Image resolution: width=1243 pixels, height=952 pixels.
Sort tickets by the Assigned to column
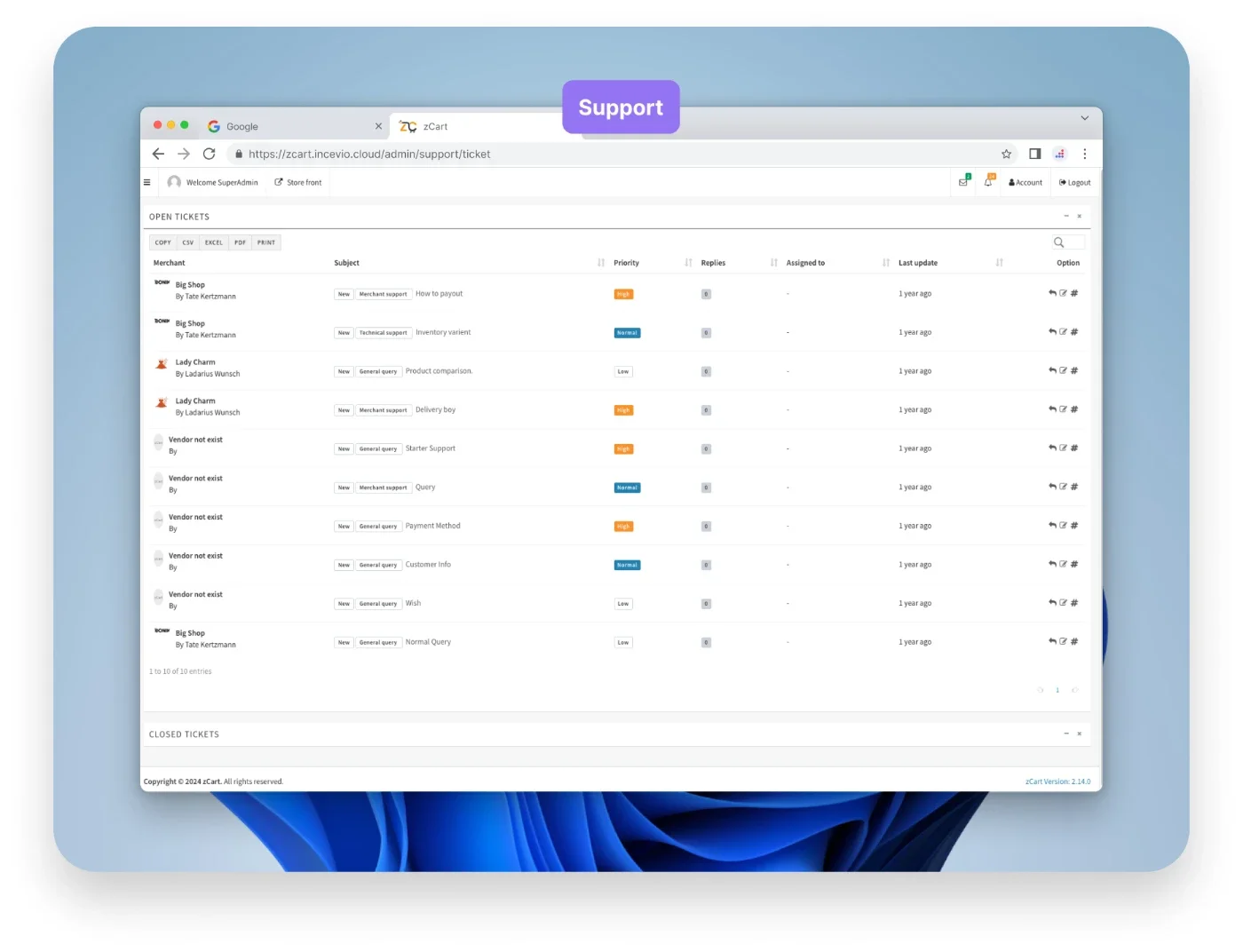886,263
